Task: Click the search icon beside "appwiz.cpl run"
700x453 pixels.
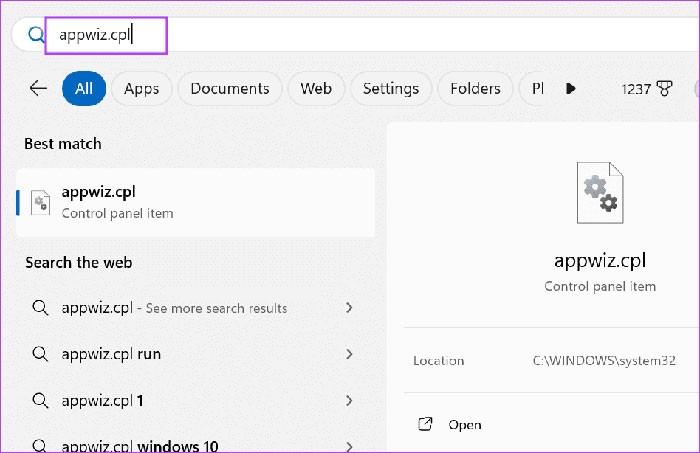Action: 41,354
